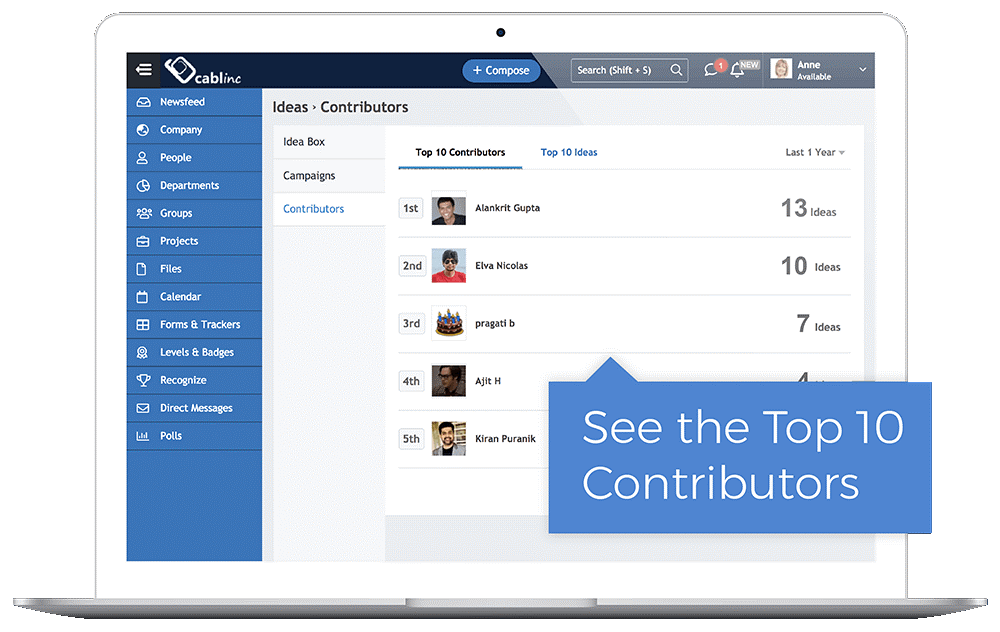The width and height of the screenshot is (1000, 632).
Task: Open Idea Box section
Action: [x=329, y=142]
